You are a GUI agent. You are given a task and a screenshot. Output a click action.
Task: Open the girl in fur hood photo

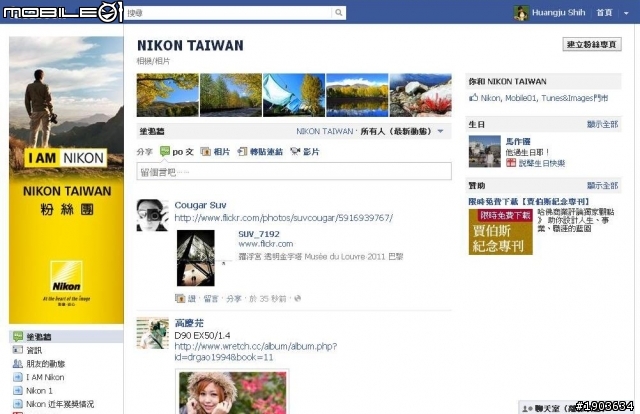coord(232,392)
